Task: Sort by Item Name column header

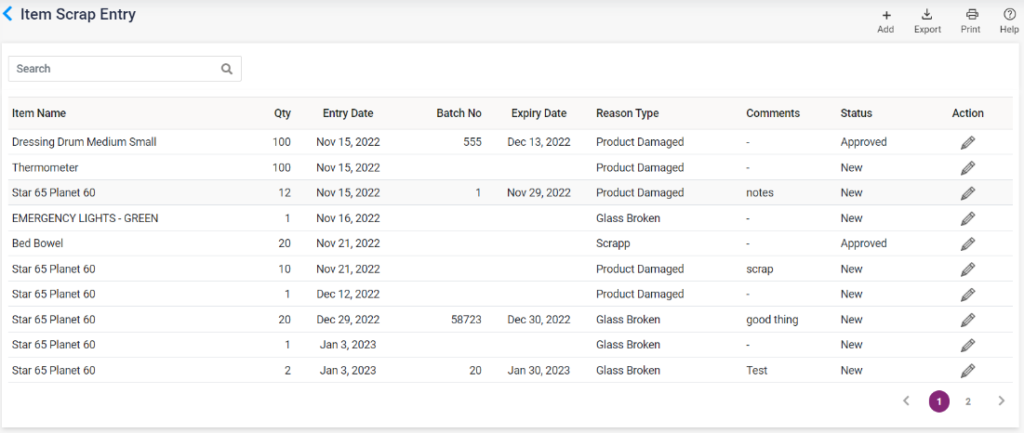Action: pyautogui.click(x=39, y=113)
